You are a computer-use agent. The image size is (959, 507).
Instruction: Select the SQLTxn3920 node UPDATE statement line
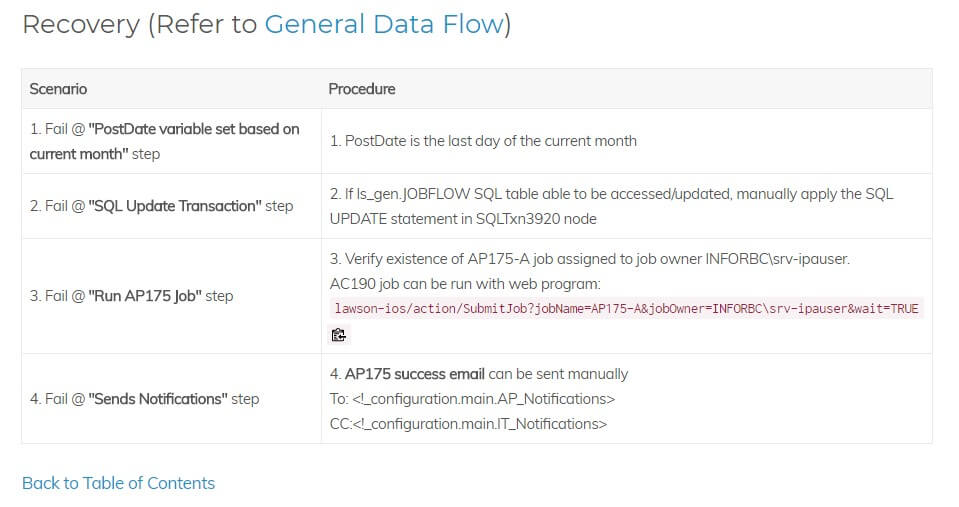tap(463, 219)
